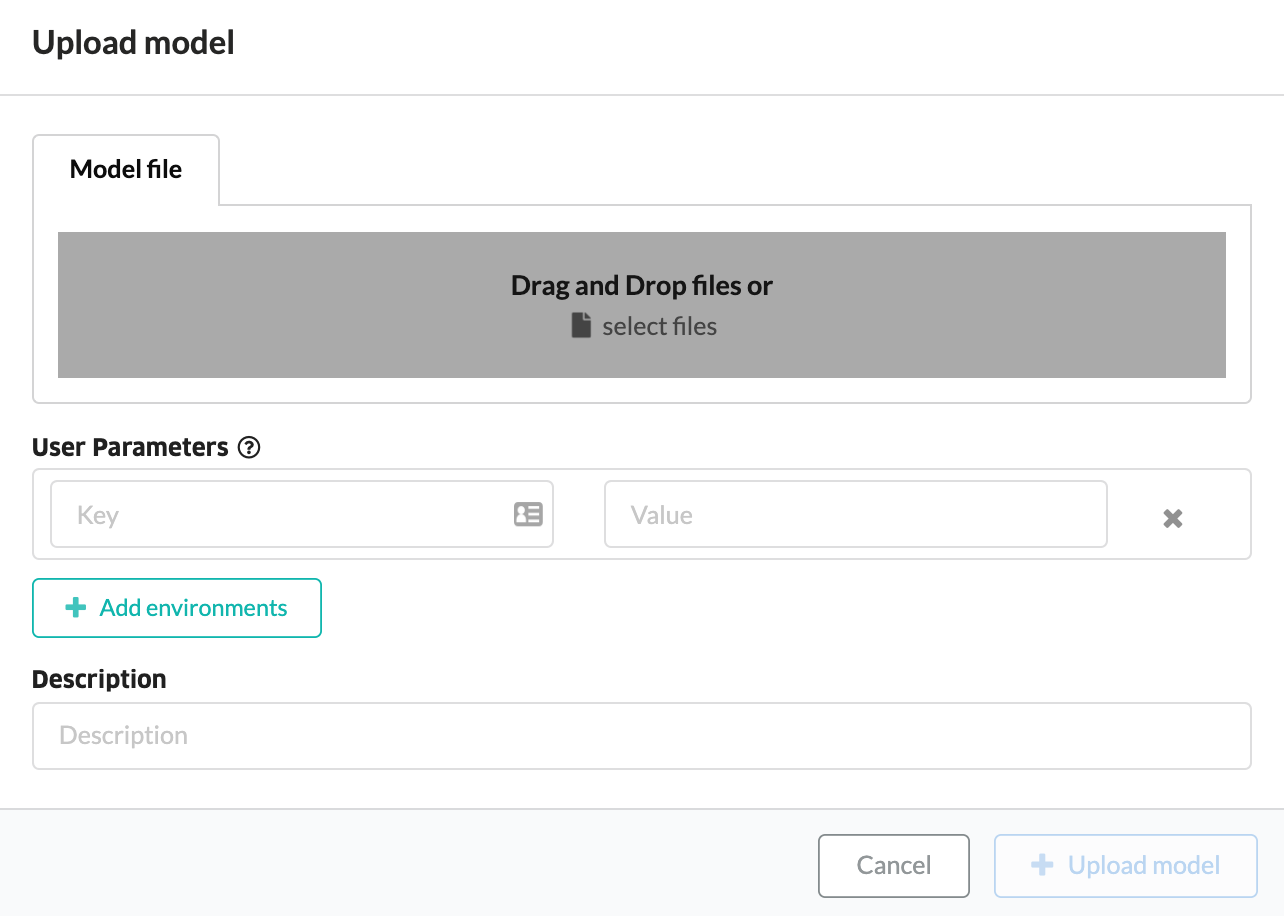Switch to the Model file tab
This screenshot has height=916, width=1284.
[126, 170]
